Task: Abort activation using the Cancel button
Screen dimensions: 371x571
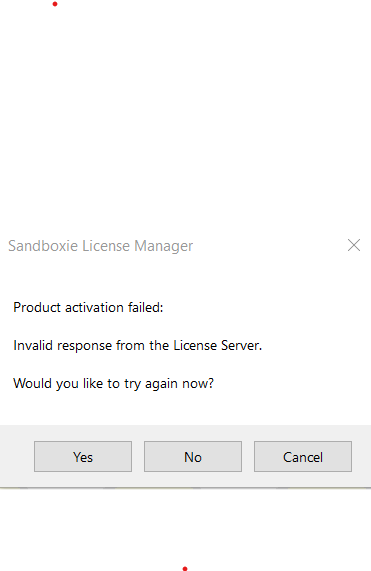Action: [303, 456]
